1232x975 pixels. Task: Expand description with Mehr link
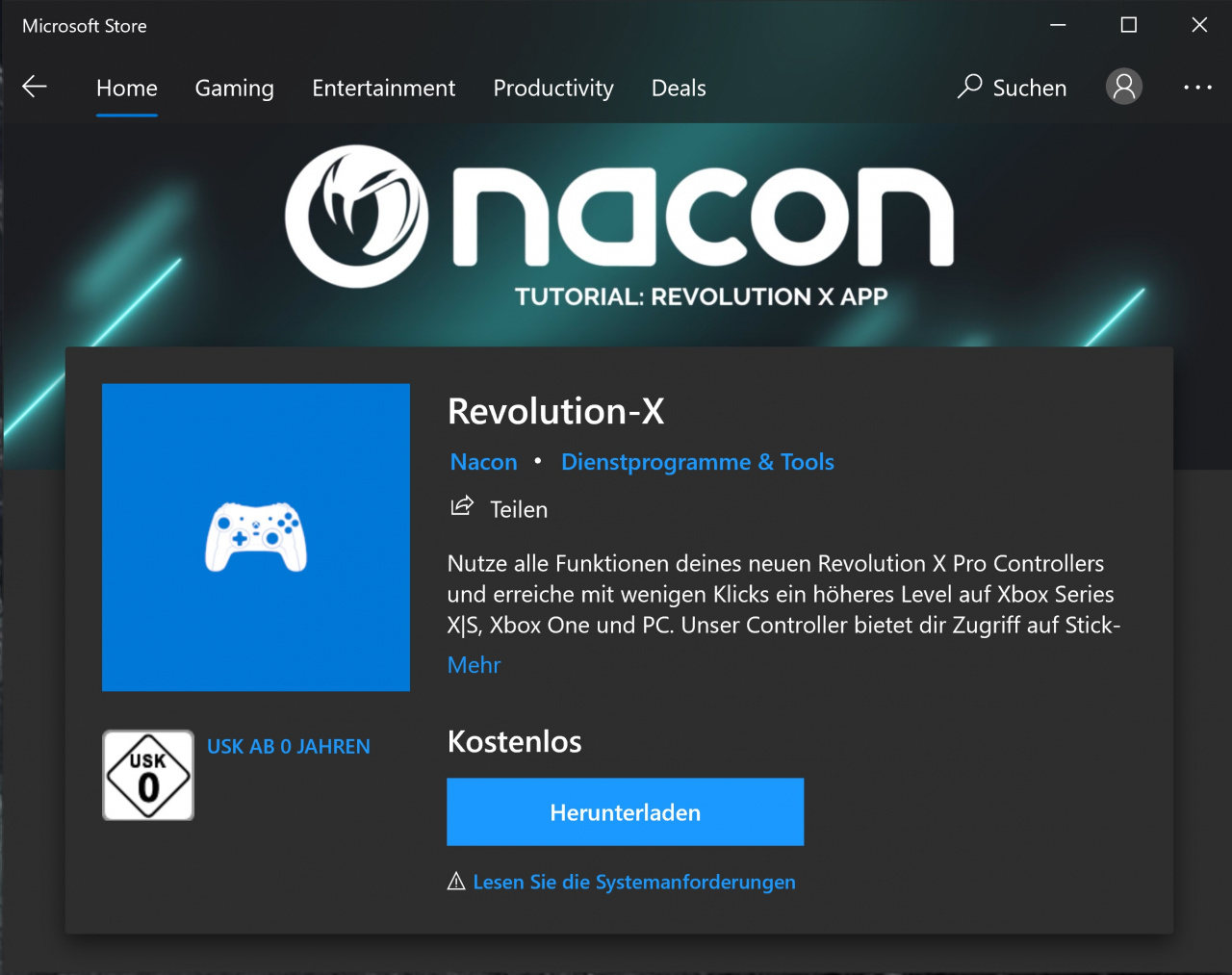pos(474,665)
